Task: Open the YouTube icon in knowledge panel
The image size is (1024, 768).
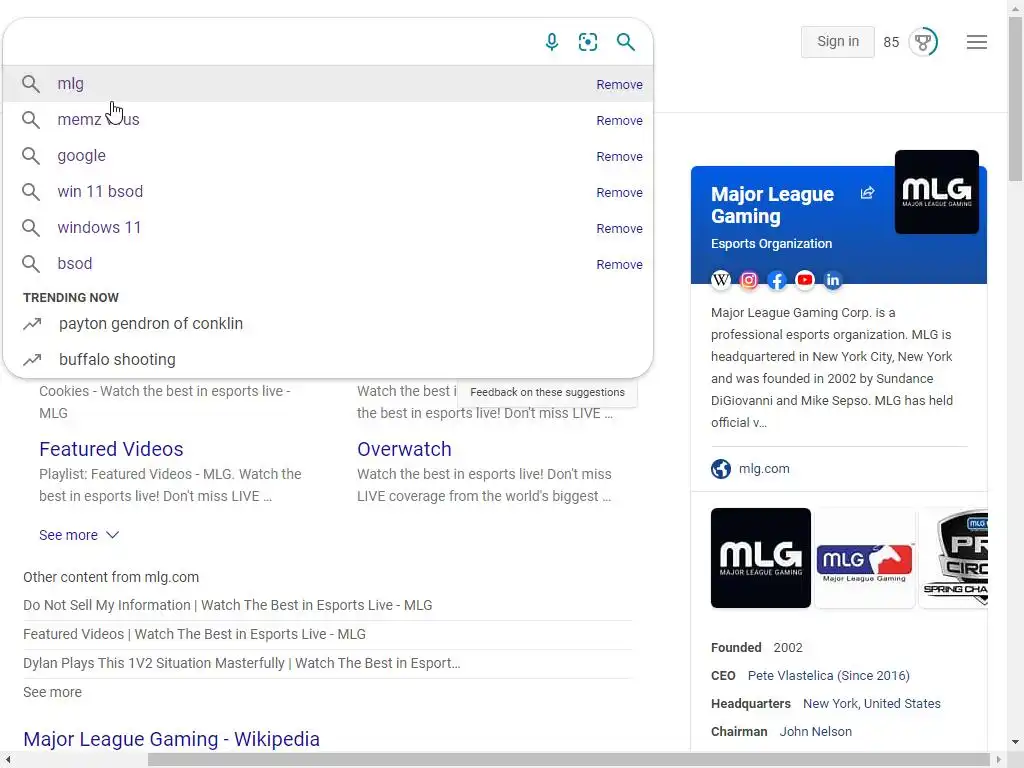Action: pyautogui.click(x=805, y=280)
